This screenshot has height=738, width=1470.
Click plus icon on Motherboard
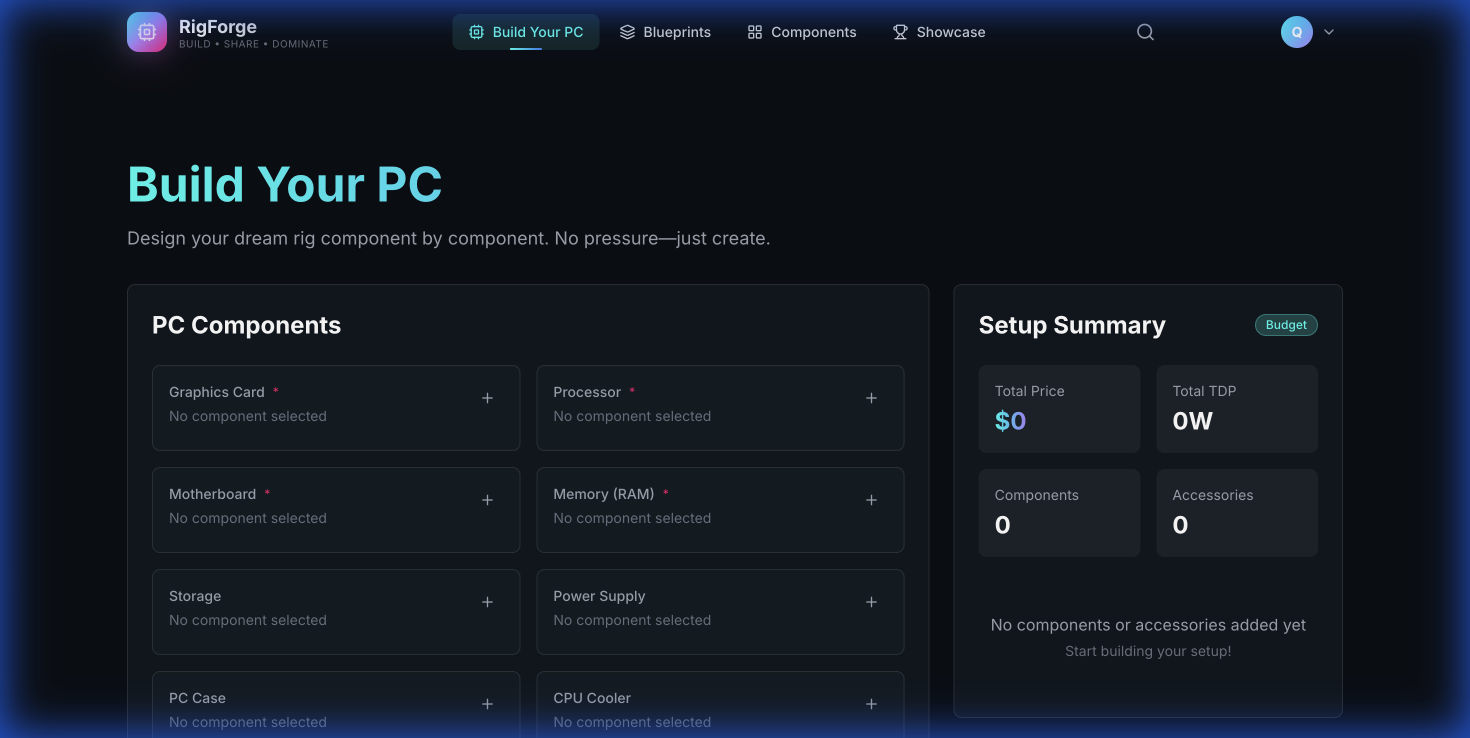pyautogui.click(x=488, y=500)
